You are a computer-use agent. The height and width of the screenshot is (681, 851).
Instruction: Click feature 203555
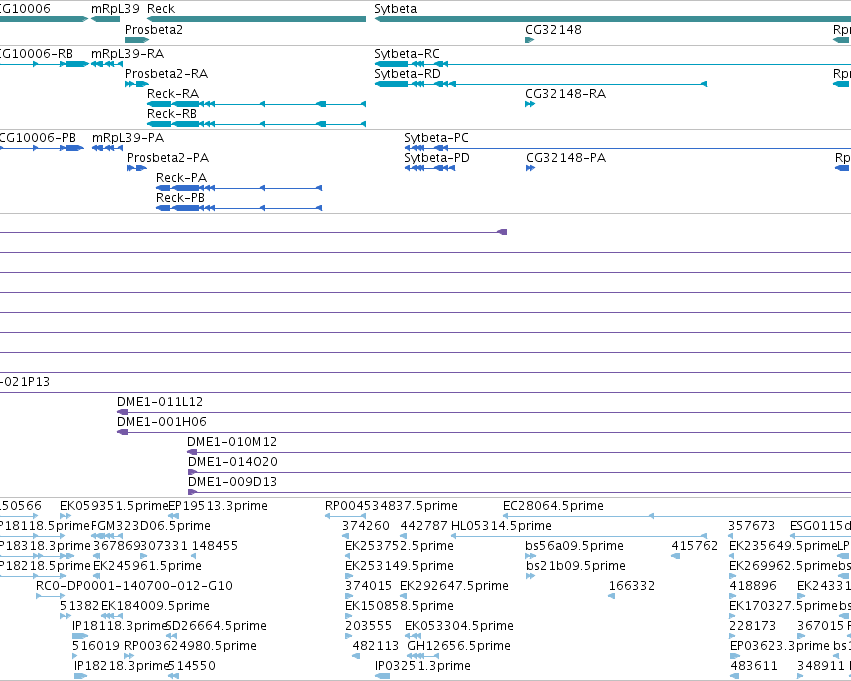click(x=369, y=626)
